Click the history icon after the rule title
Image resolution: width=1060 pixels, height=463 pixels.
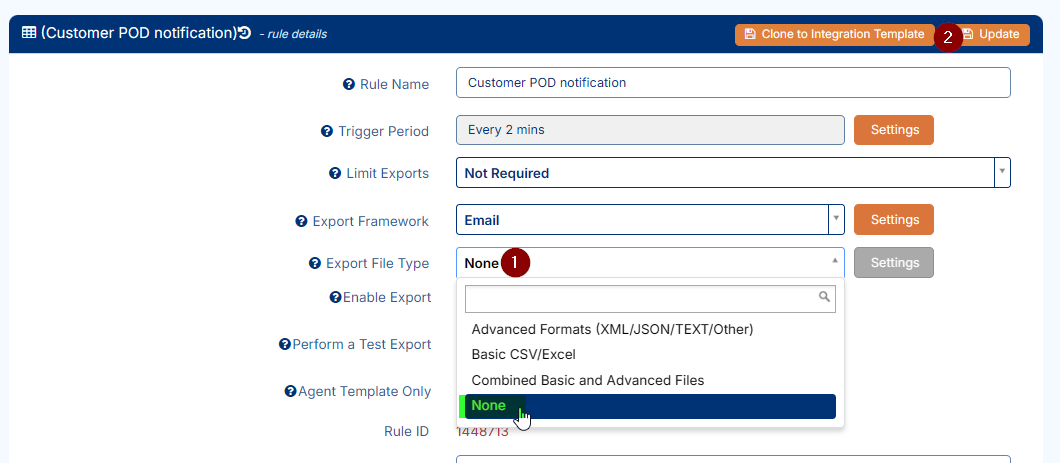pyautogui.click(x=245, y=33)
